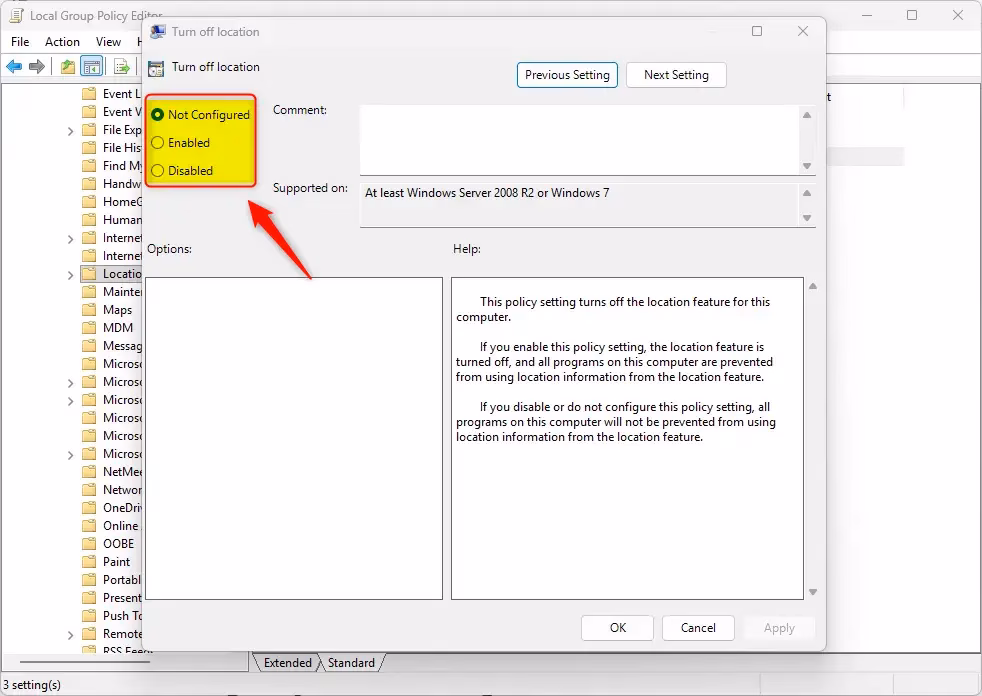Open the Action menu
Screen dimensions: 982x696
point(62,42)
